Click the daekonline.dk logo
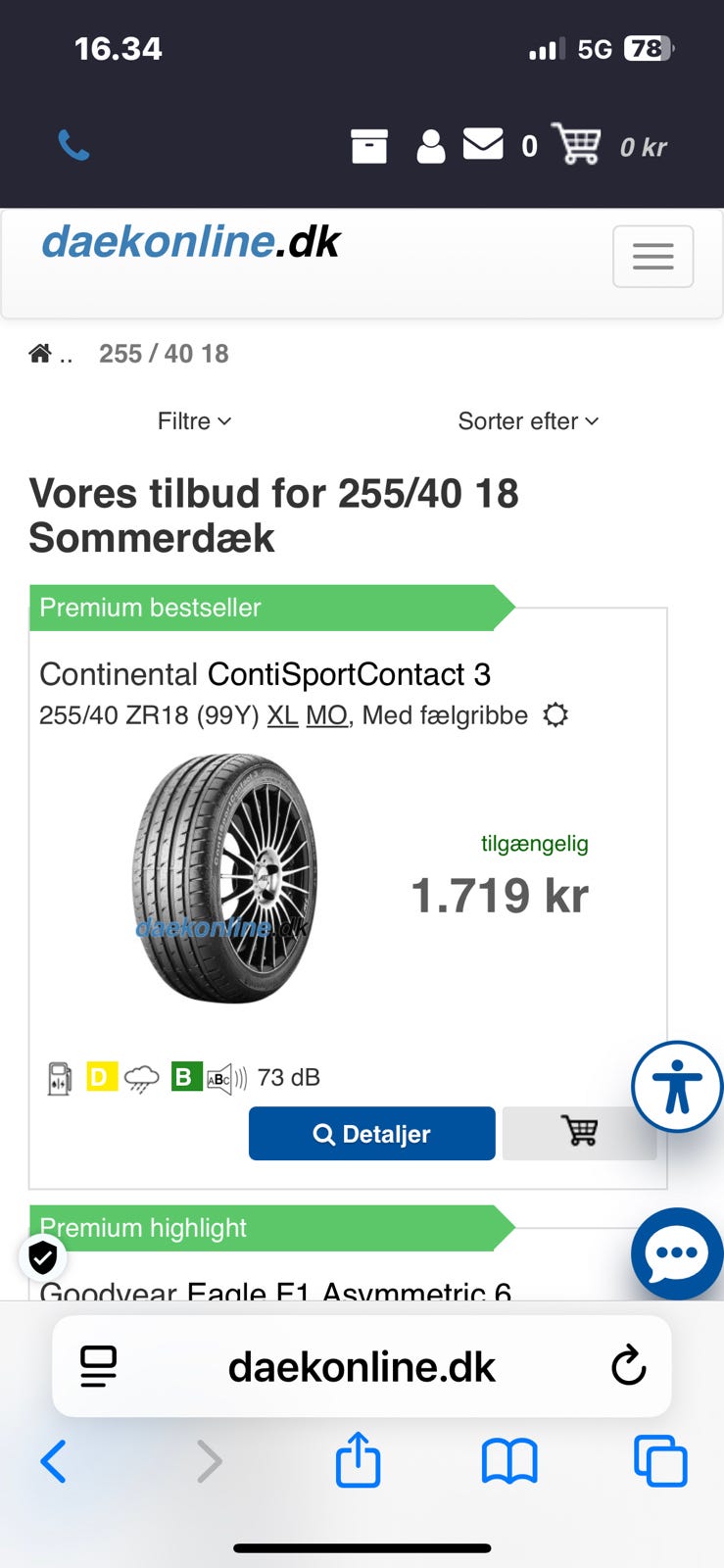Screen dimensions: 724x1568 pos(190,242)
